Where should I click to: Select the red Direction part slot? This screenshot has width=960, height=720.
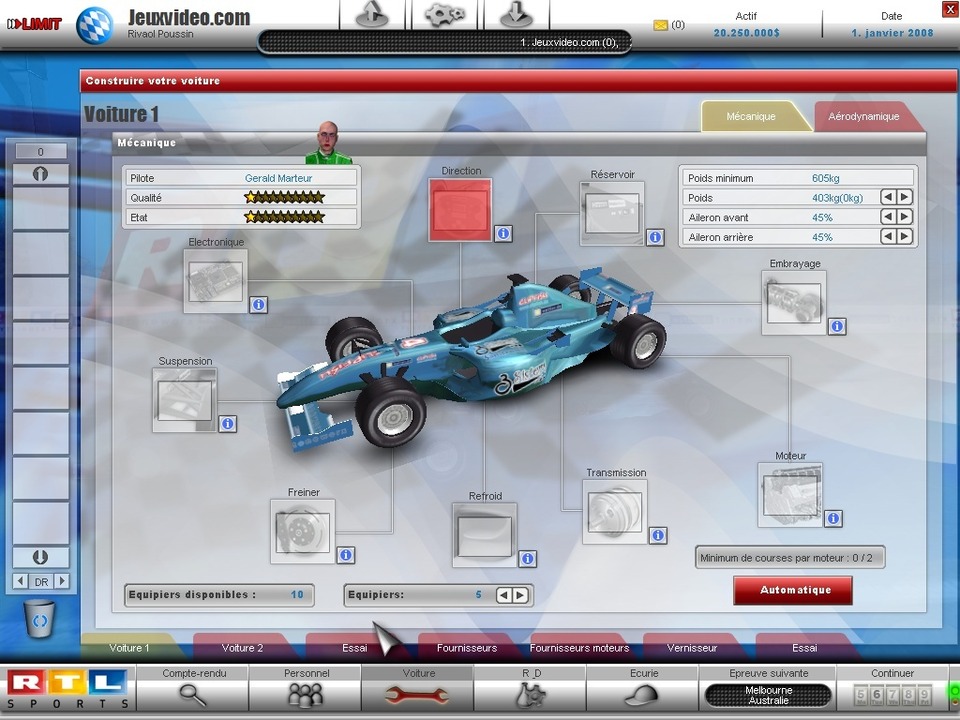click(459, 210)
